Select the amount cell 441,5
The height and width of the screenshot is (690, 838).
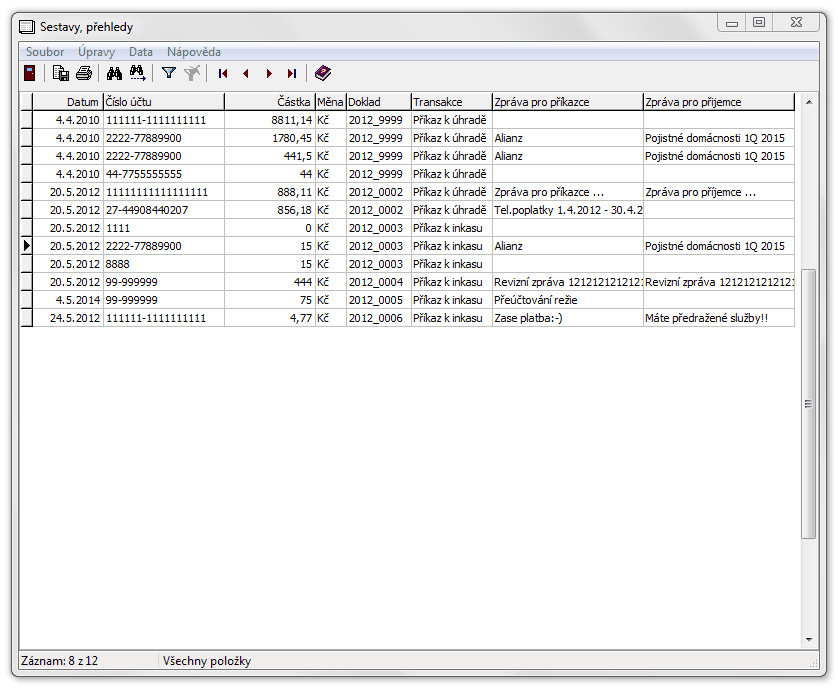[270, 156]
